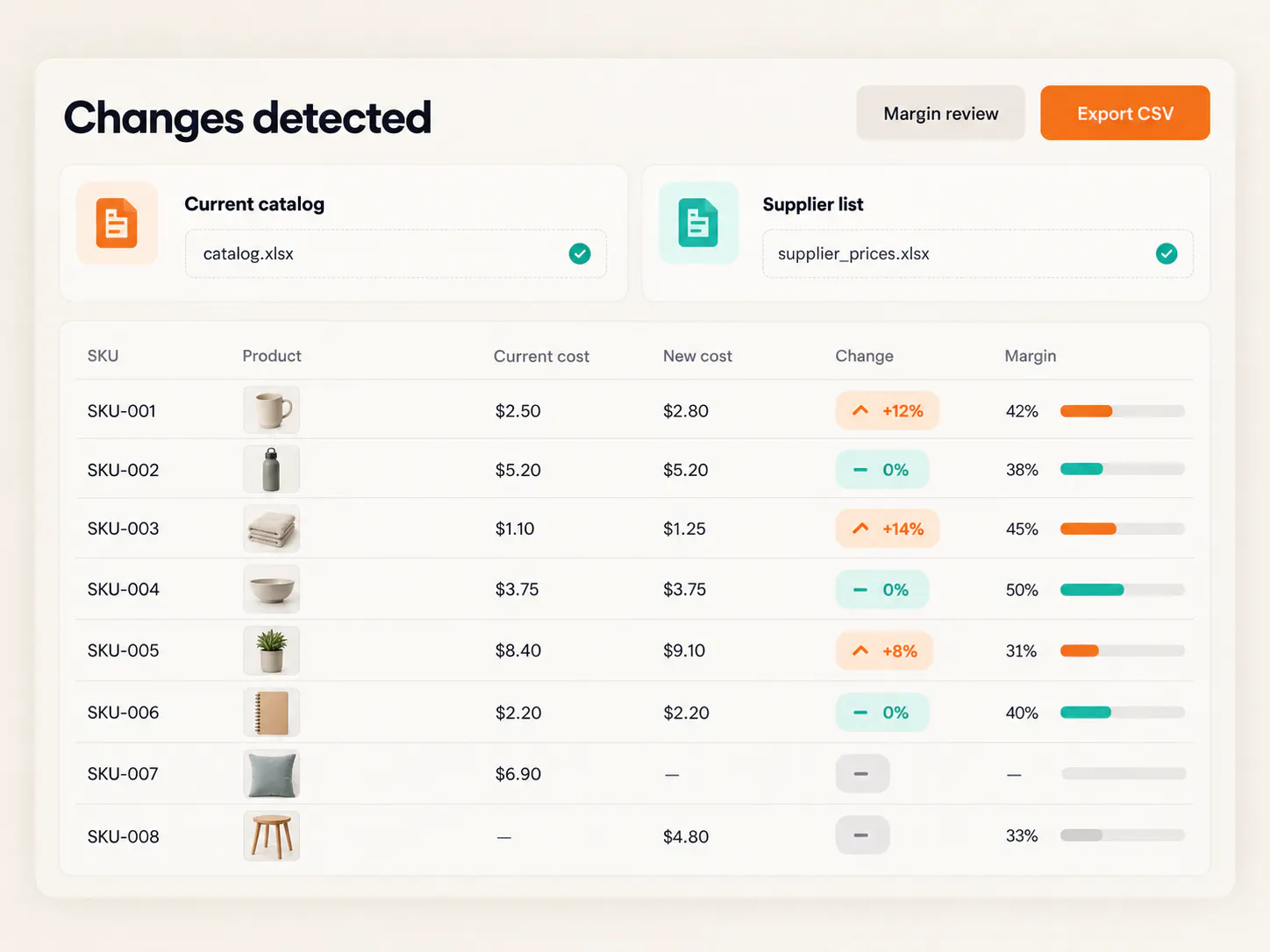Open the potted plant thumbnail for SKU-005
Viewport: 1270px width, 952px height.
[x=272, y=650]
